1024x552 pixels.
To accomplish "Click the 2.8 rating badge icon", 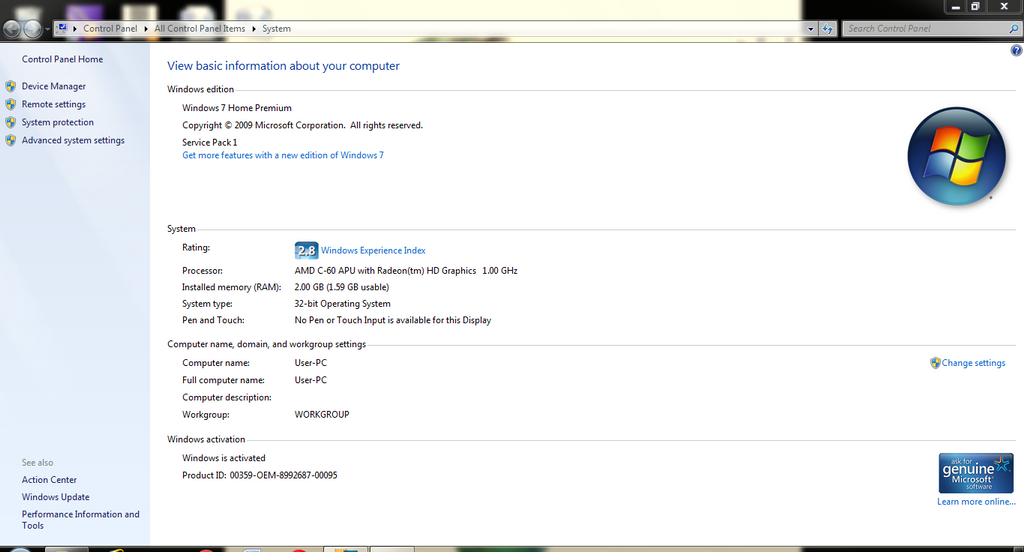I will click(306, 250).
